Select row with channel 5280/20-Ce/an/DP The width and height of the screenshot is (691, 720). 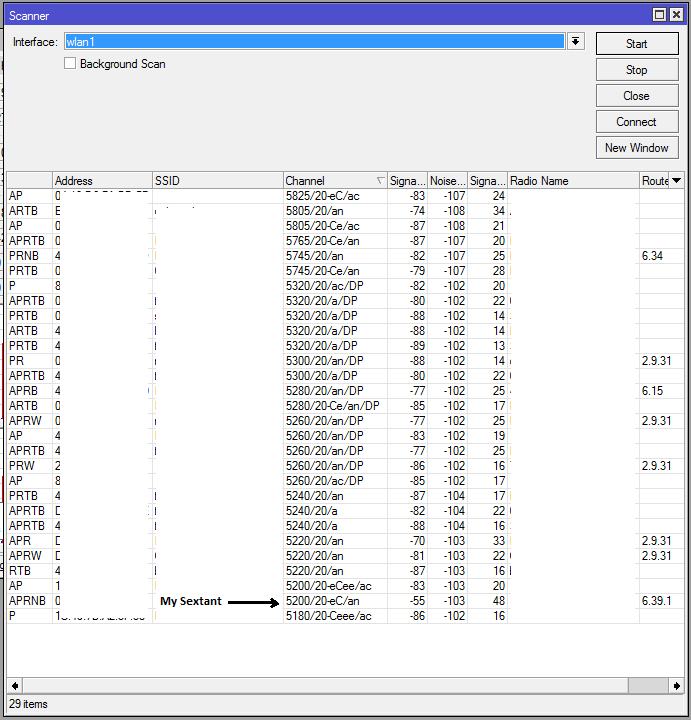(x=345, y=406)
